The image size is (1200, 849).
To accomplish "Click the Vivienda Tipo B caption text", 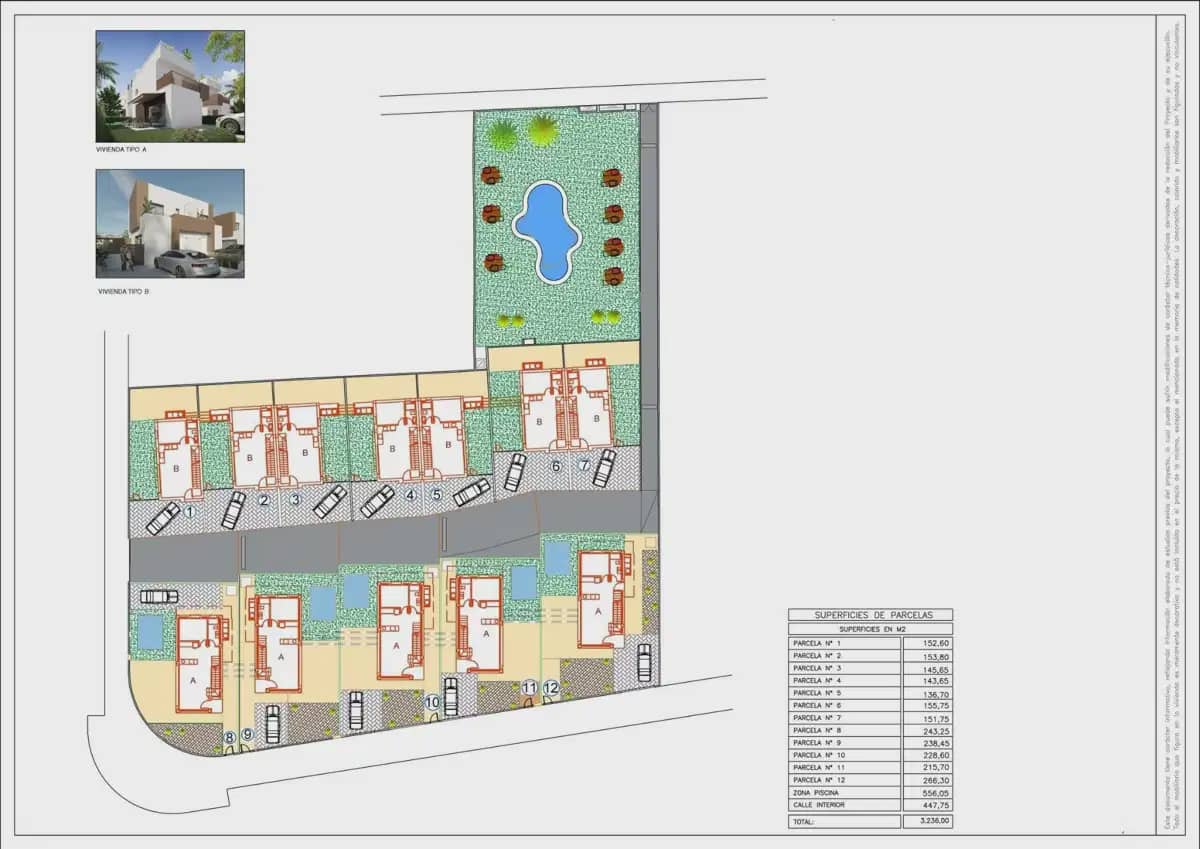I will tap(122, 292).
